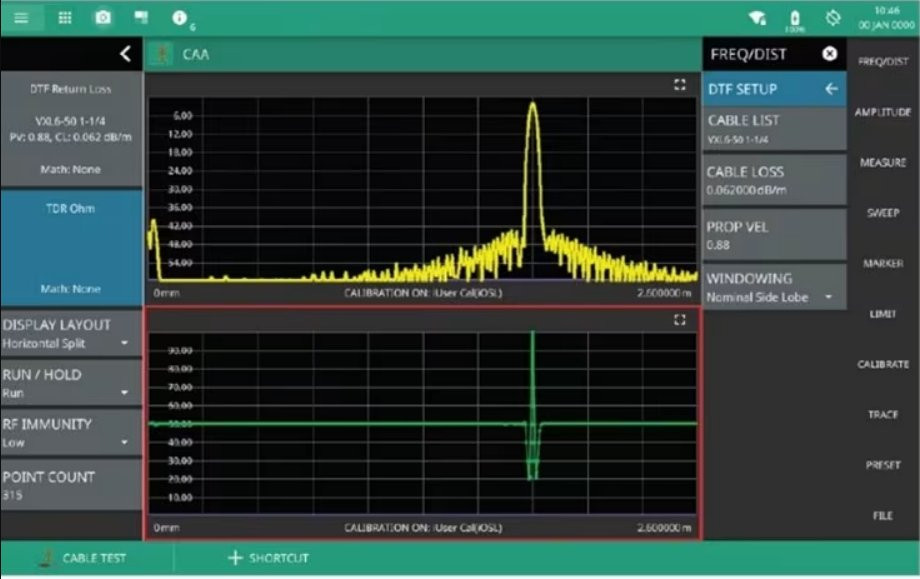Screen dimensions: 920x579
Task: Edit the PROP VEL value
Action: tap(774, 235)
